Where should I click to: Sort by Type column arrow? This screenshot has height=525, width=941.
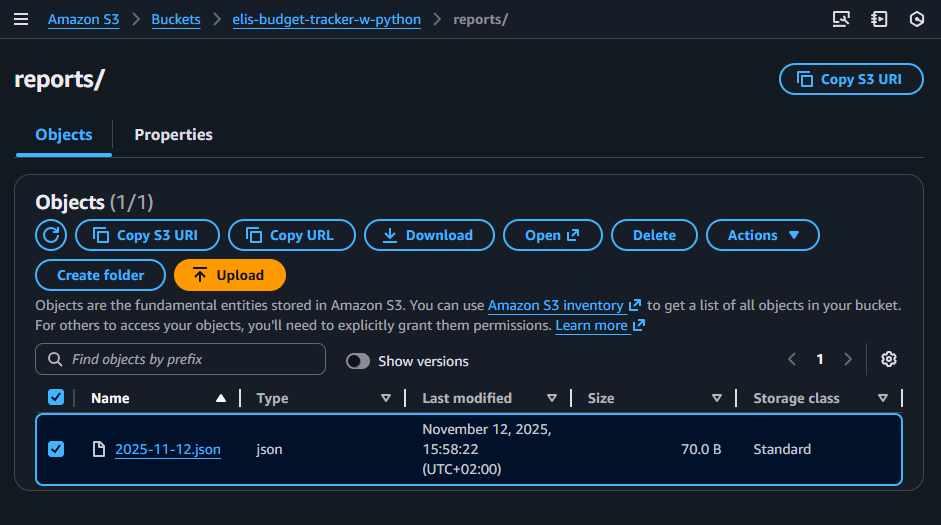pyautogui.click(x=386, y=398)
